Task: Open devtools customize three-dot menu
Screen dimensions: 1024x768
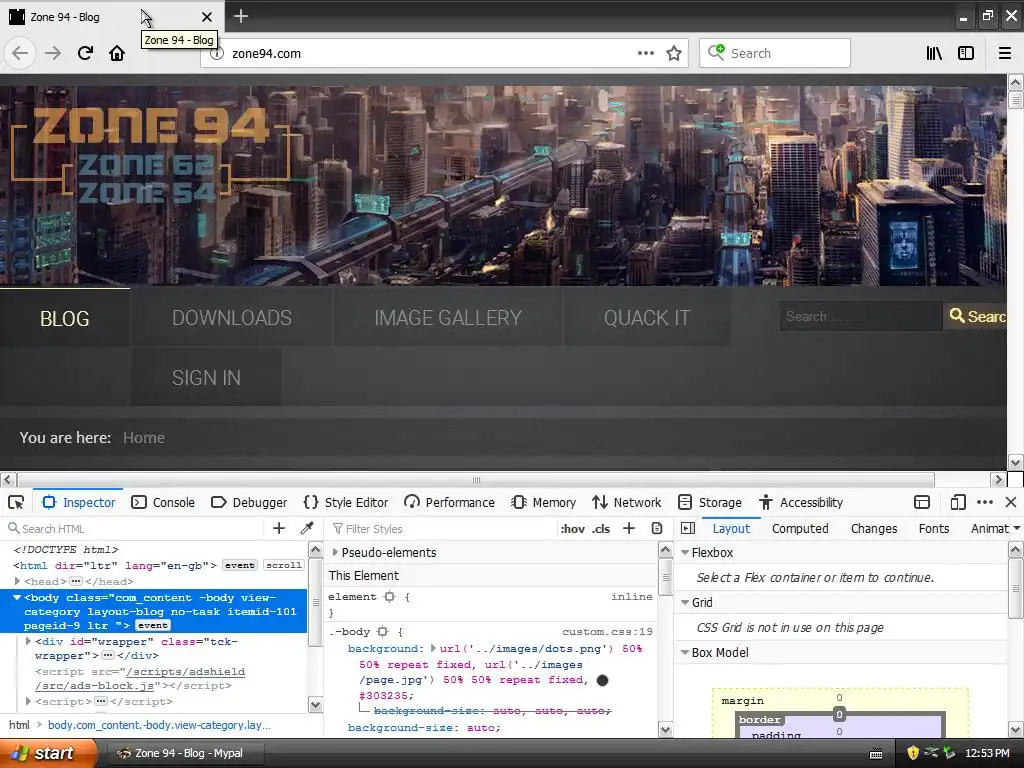Action: (985, 502)
